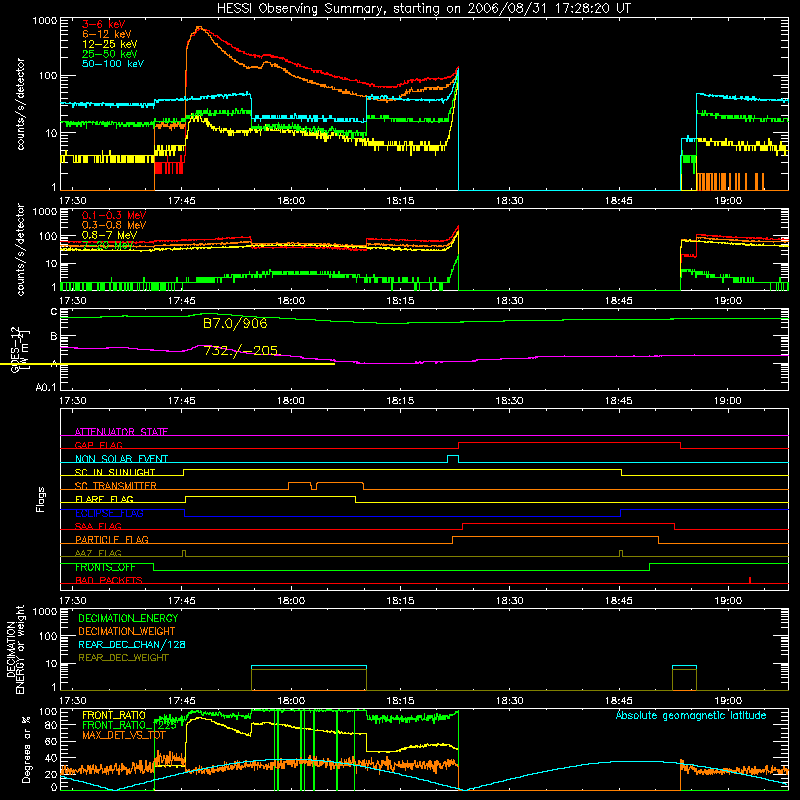Click the yellow FRONT_RATIO legend label
Image resolution: width=800 pixels, height=800 pixels.
tap(114, 715)
